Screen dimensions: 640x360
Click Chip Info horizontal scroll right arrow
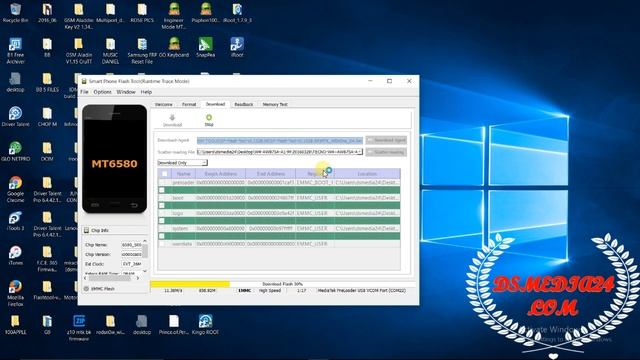click(138, 278)
